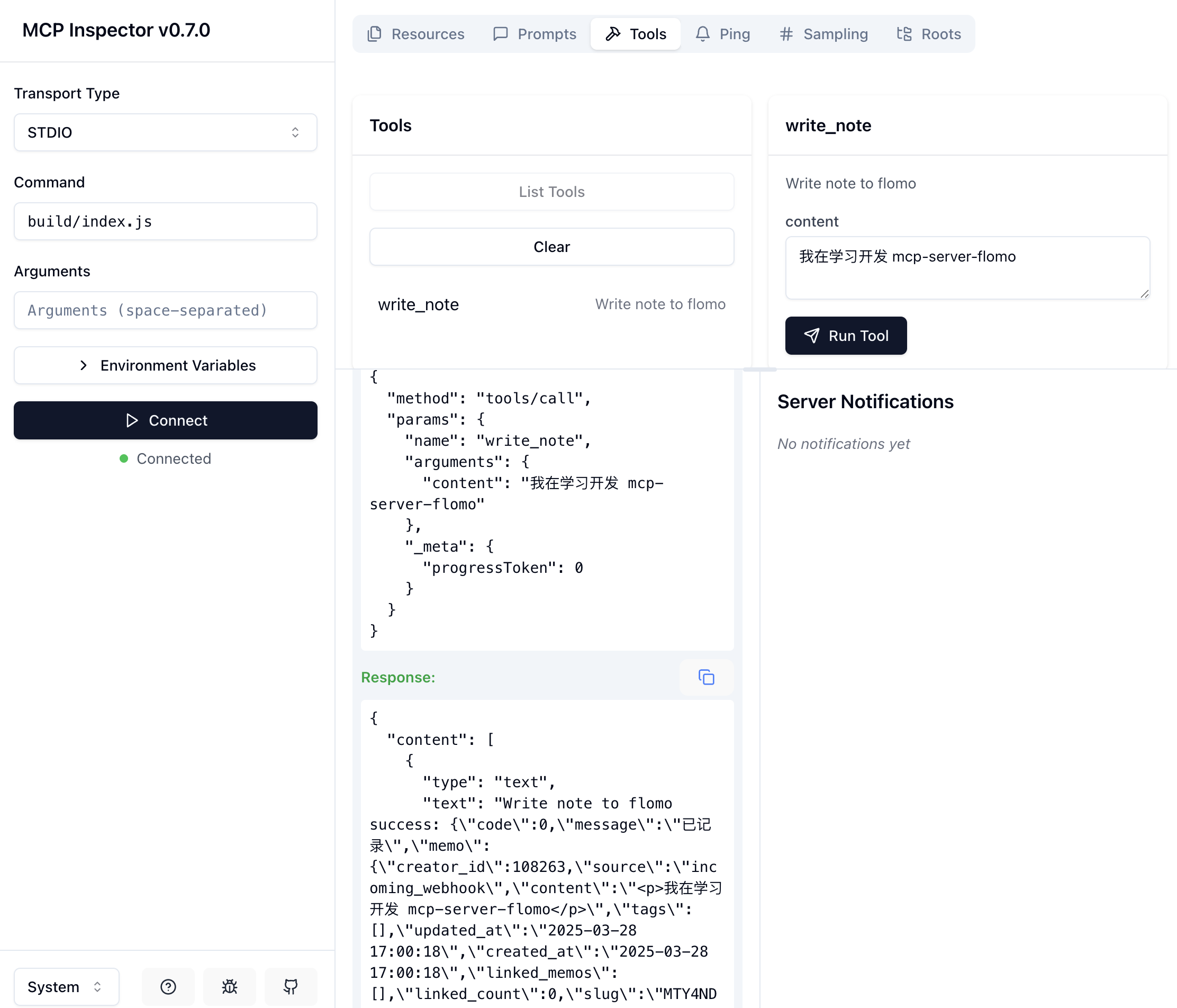
Task: Click into the Arguments input field
Action: pos(165,310)
